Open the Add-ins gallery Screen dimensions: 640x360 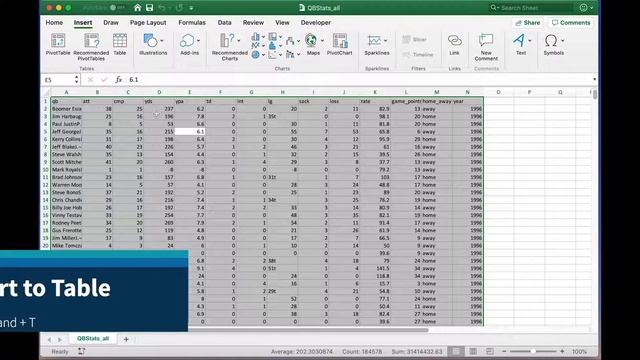click(x=189, y=44)
